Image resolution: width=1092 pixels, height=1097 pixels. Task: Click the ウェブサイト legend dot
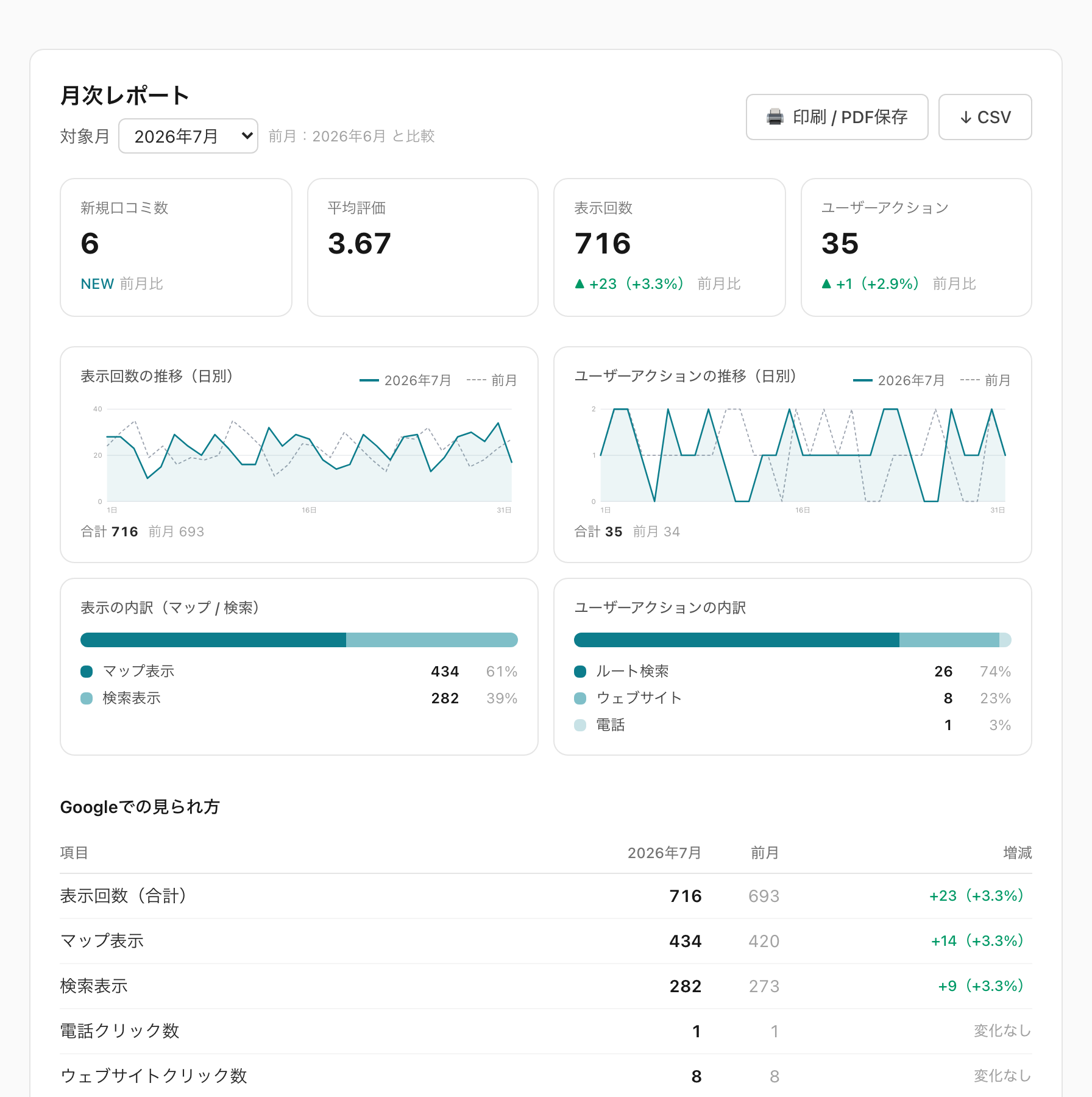click(580, 698)
